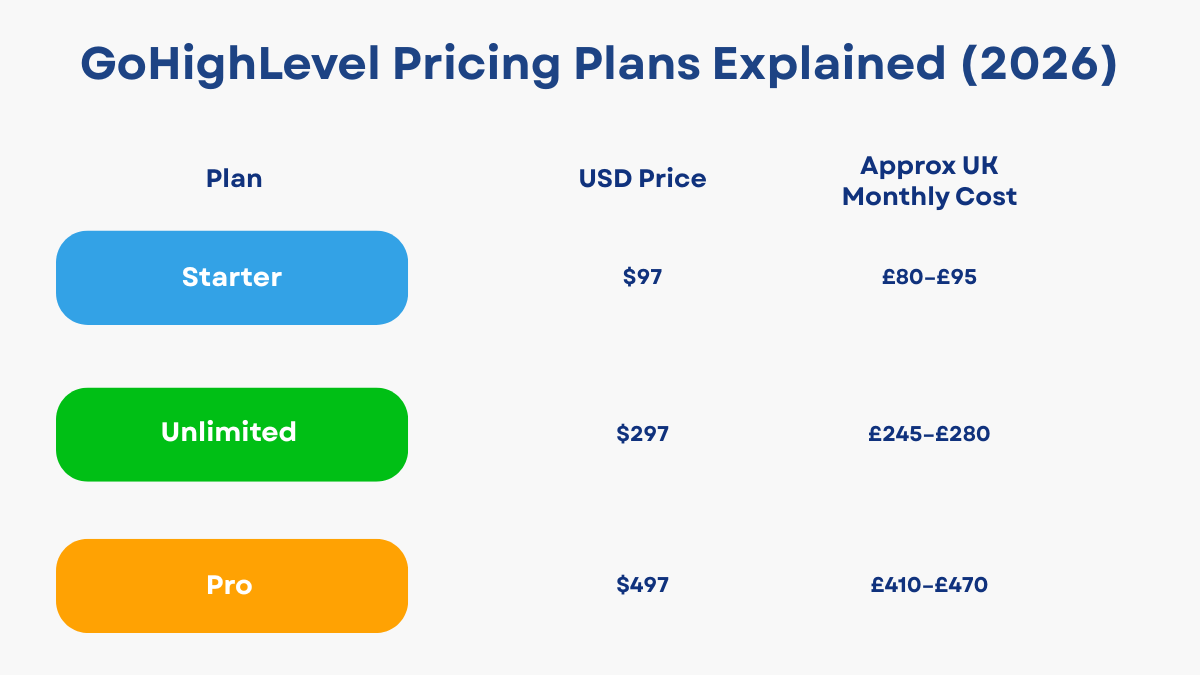Choose the orange Pro plan button

(x=231, y=585)
